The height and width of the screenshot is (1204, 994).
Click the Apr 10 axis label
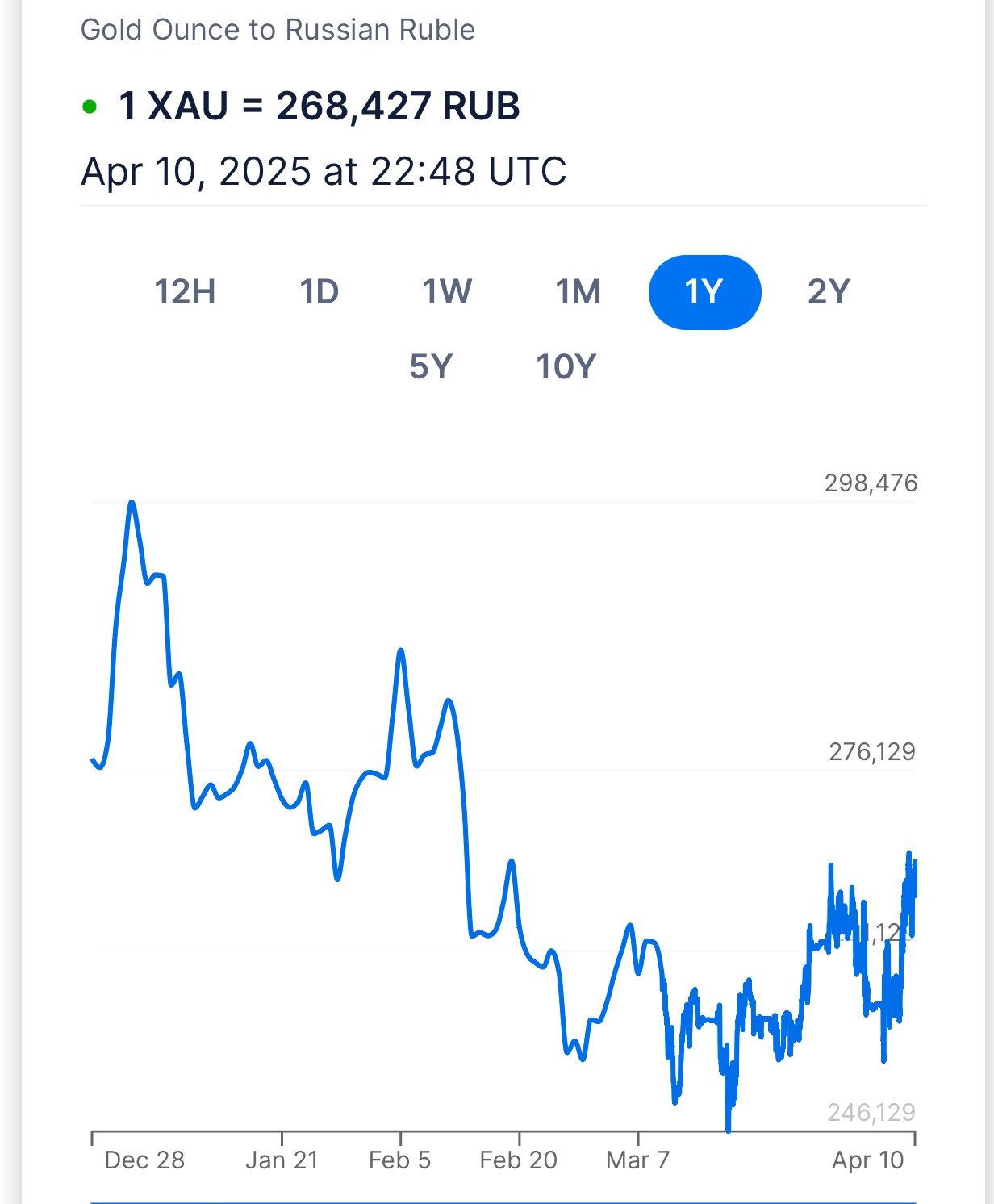tap(867, 1160)
